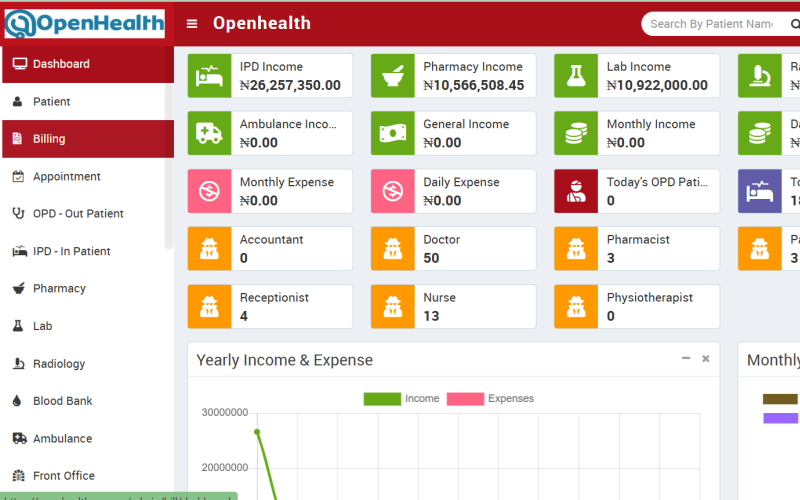Click the Appointment calendar icon

tap(18, 177)
